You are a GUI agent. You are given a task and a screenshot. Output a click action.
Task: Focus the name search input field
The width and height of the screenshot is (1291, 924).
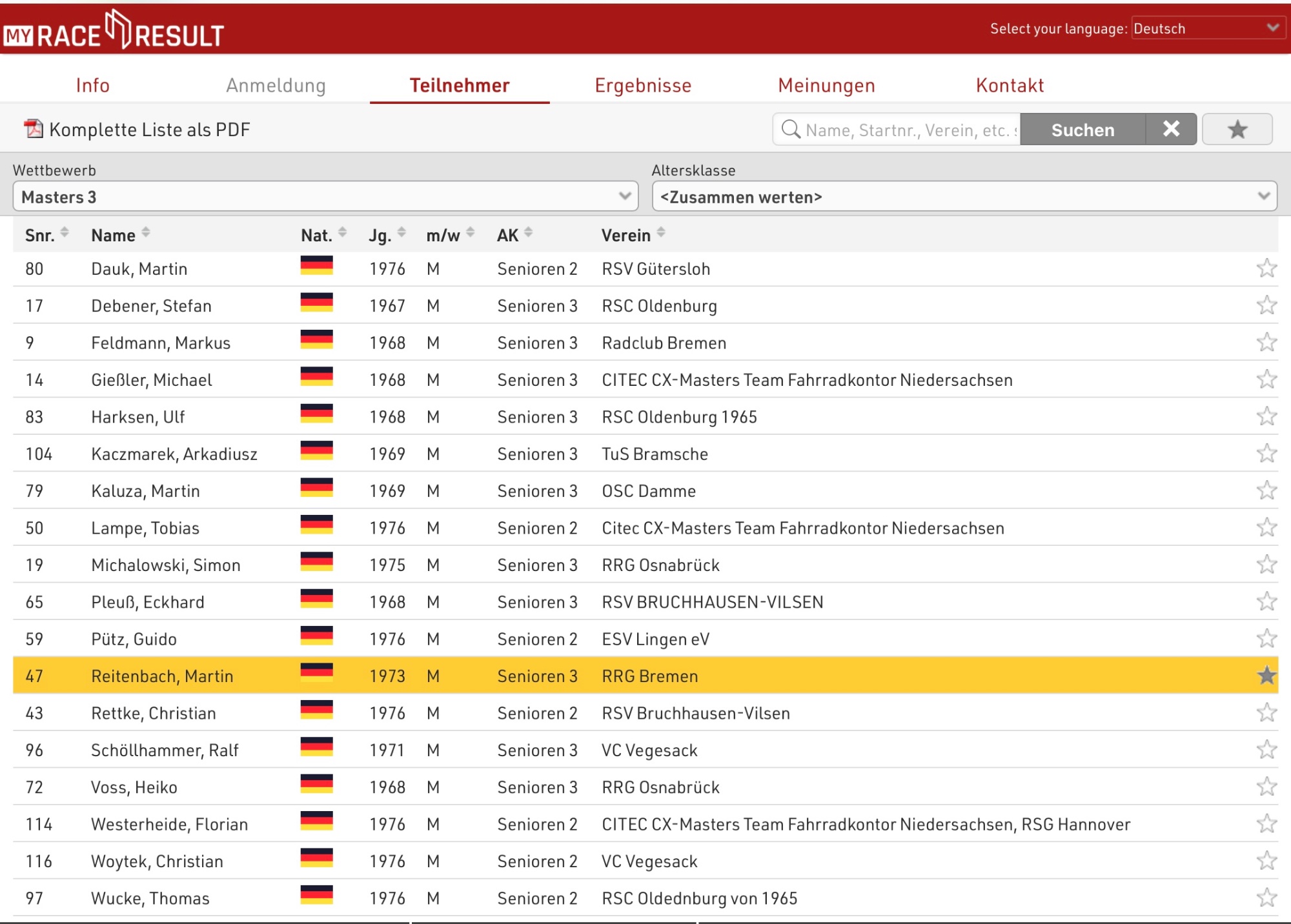click(x=910, y=130)
